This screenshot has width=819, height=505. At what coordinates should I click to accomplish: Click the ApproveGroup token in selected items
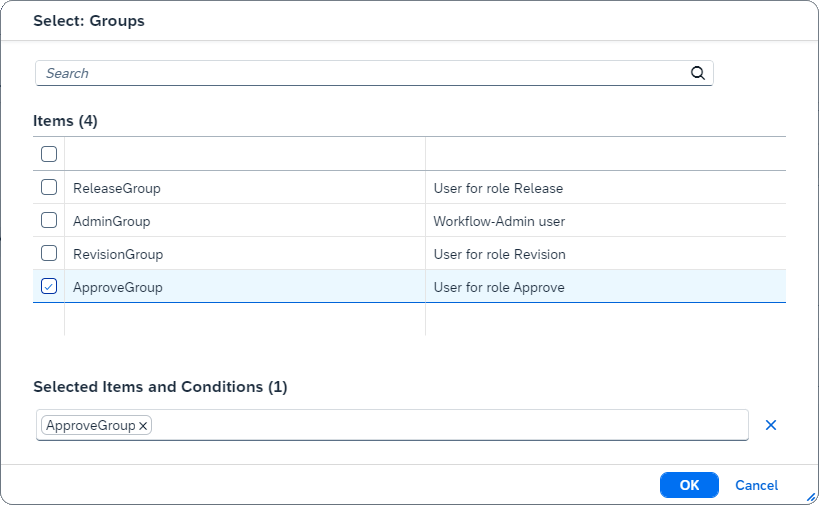pyautogui.click(x=90, y=426)
